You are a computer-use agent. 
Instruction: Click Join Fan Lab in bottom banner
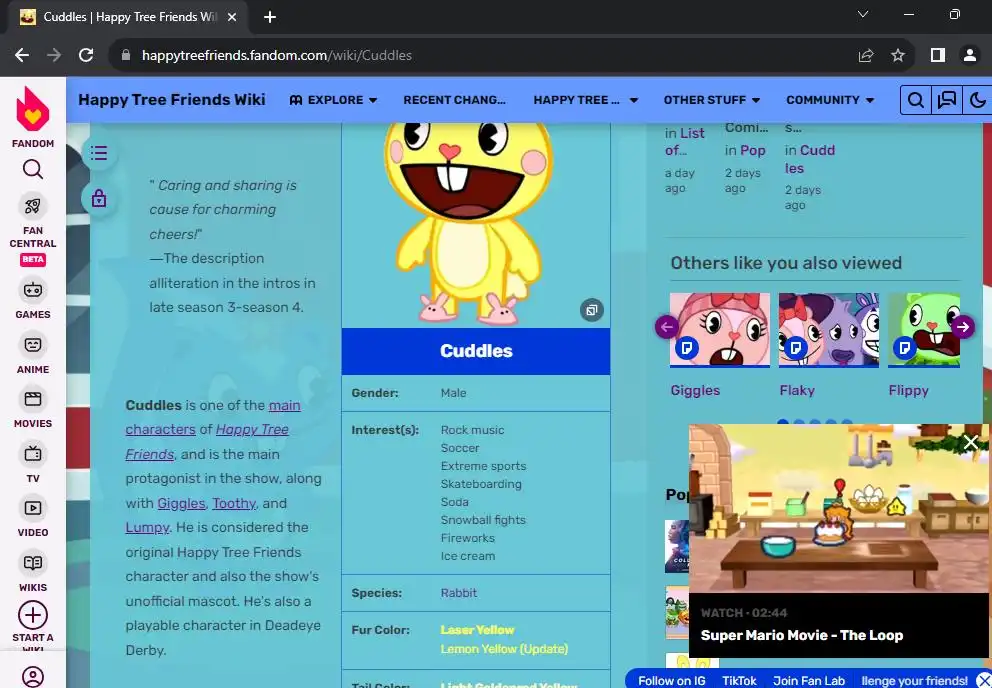click(x=809, y=681)
